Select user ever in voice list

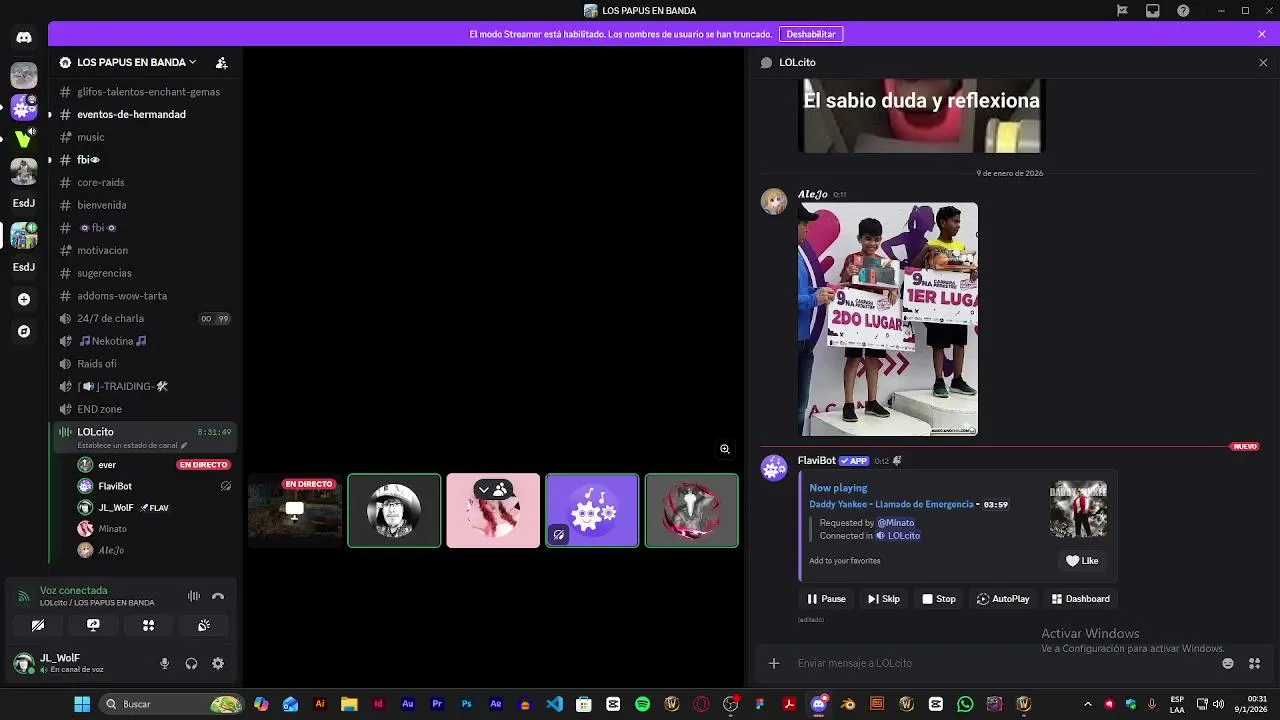click(x=154, y=465)
